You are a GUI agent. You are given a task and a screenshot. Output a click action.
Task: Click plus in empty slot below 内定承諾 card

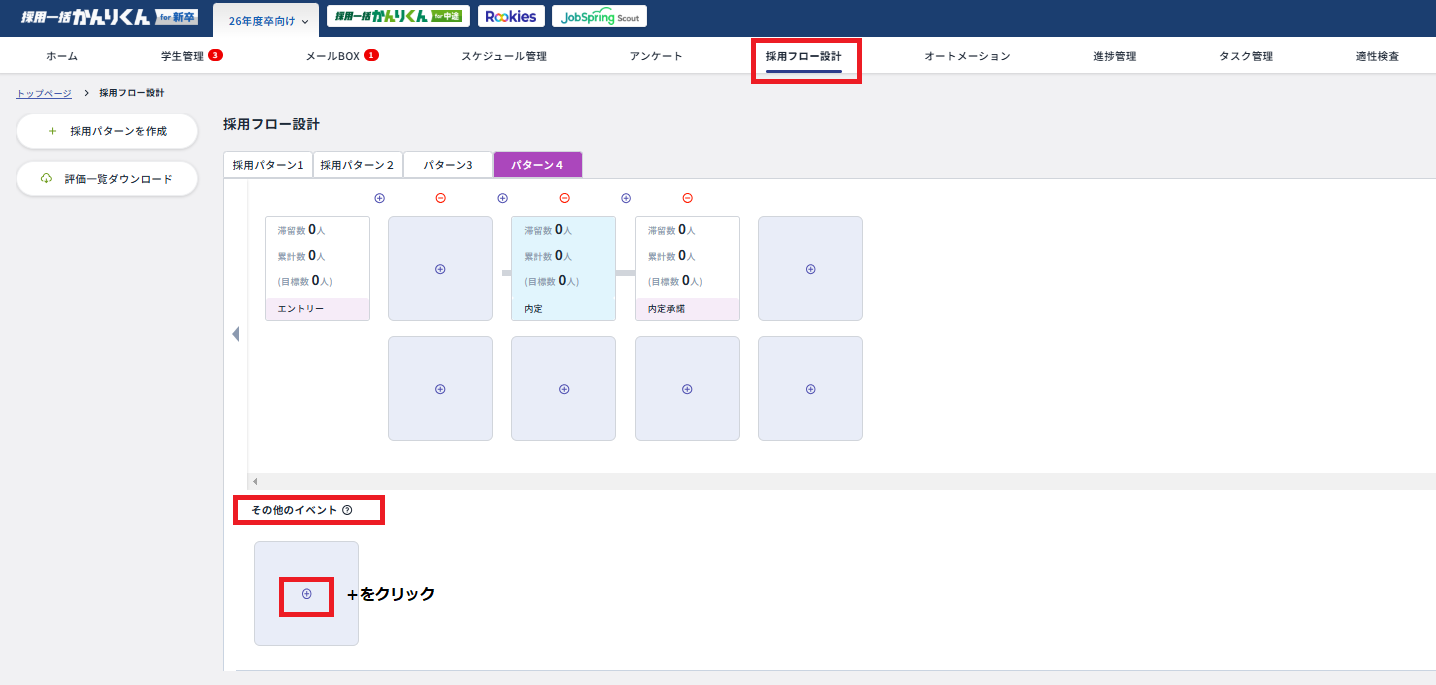point(687,389)
